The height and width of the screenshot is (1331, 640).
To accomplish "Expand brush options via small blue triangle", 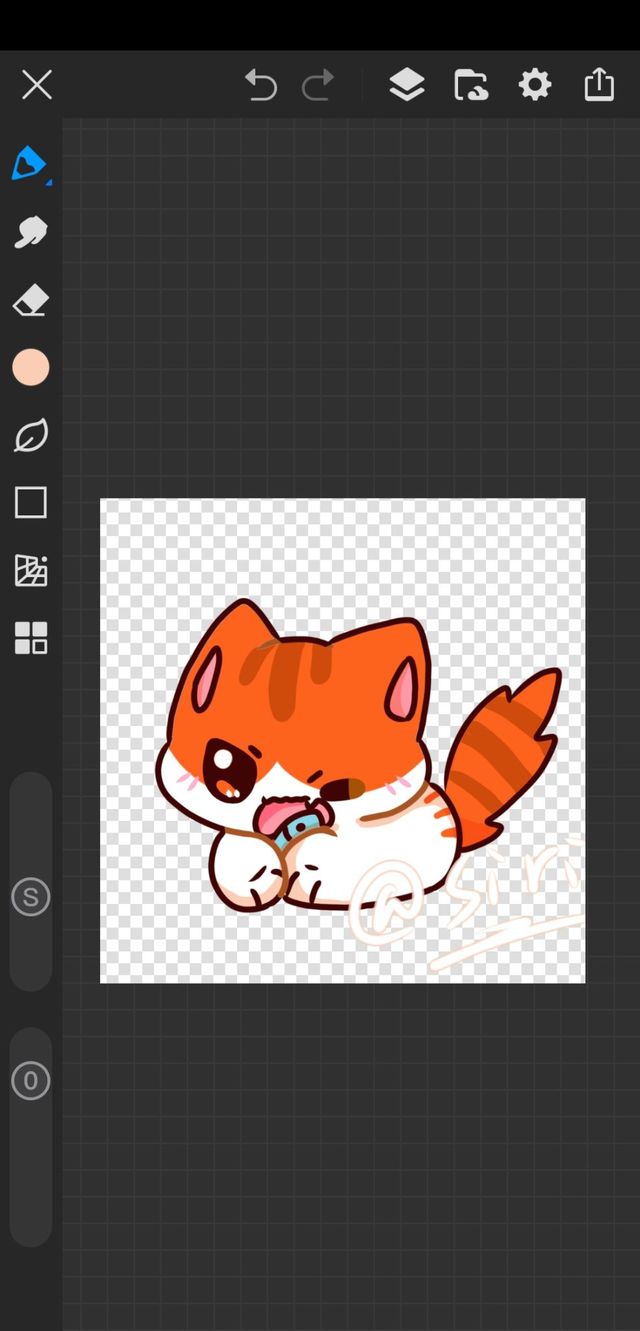I will coord(48,182).
